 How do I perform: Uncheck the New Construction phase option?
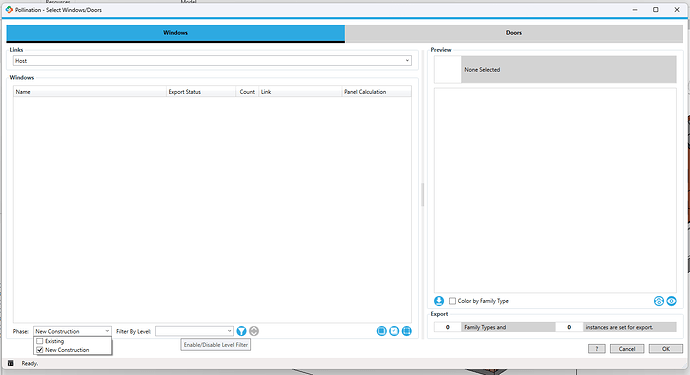point(40,350)
